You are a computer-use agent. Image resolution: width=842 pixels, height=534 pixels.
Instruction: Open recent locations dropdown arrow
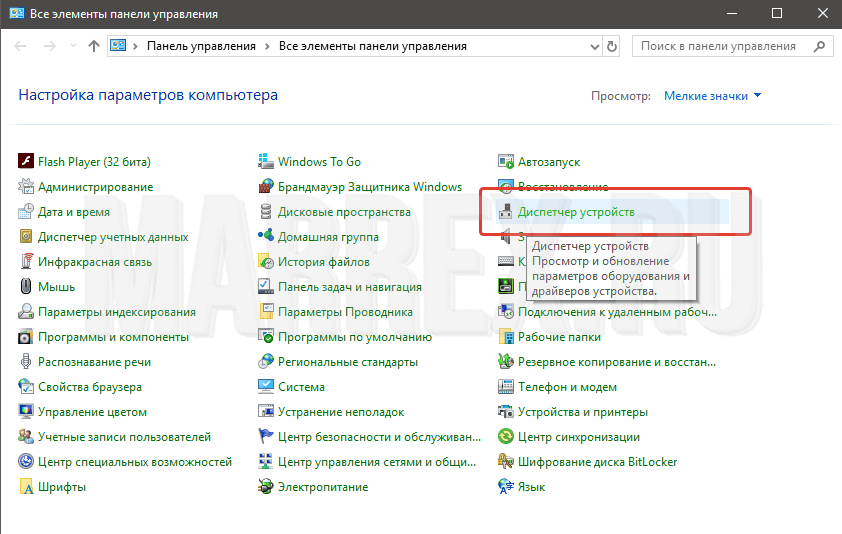[x=74, y=46]
